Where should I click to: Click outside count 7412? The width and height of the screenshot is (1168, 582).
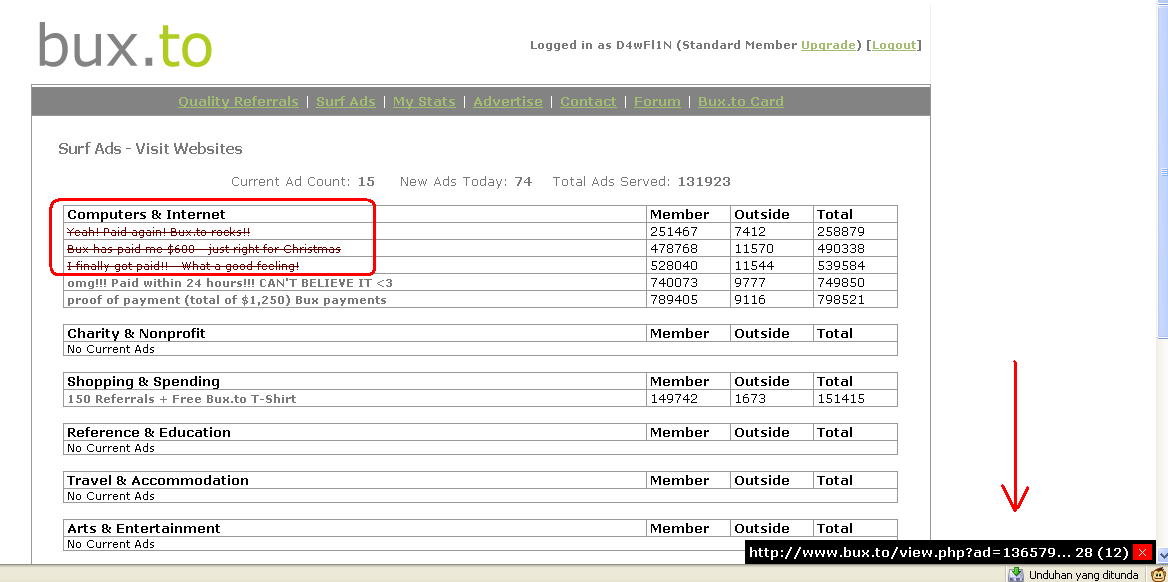[750, 232]
